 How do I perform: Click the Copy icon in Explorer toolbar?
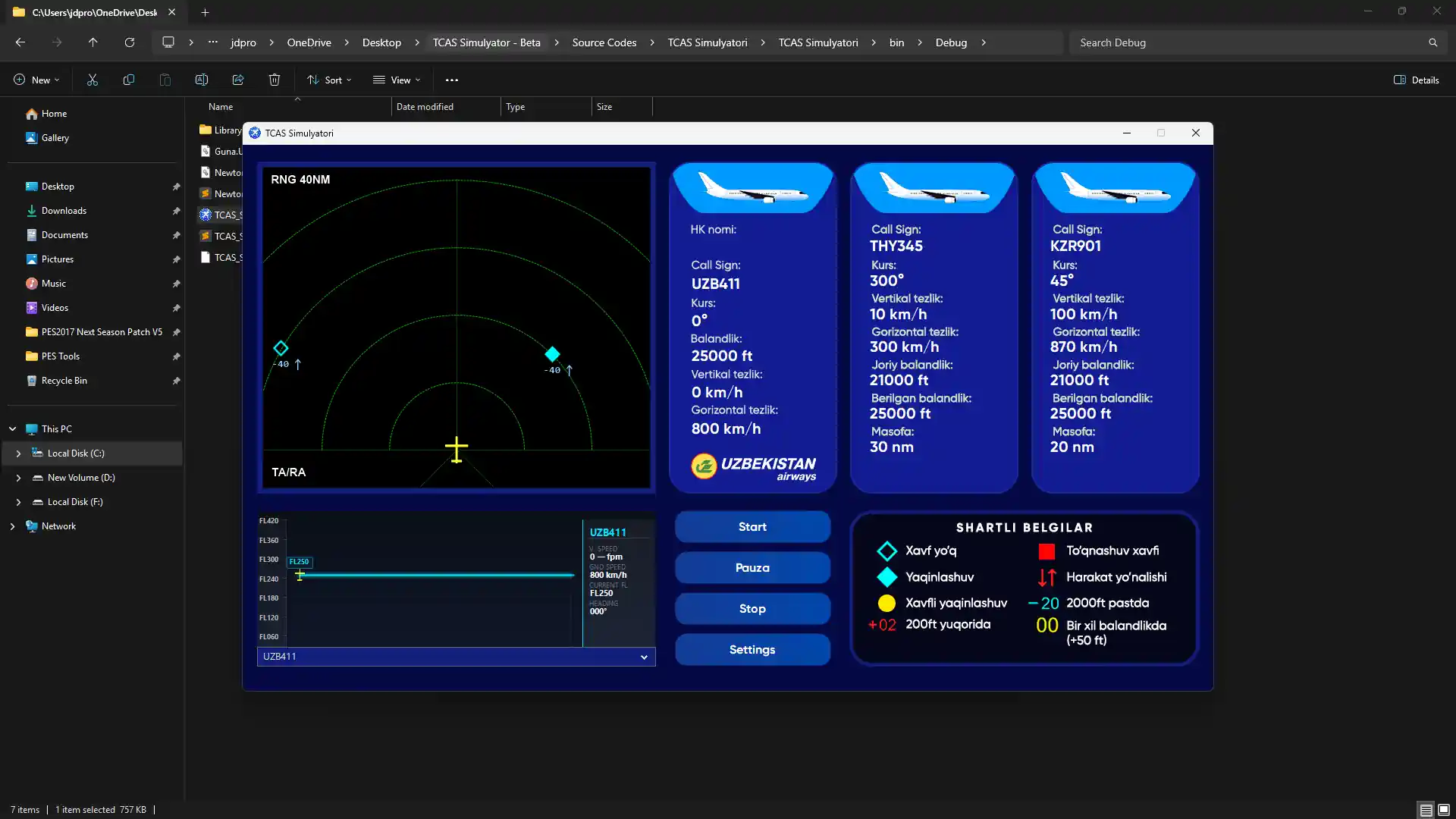(x=129, y=80)
